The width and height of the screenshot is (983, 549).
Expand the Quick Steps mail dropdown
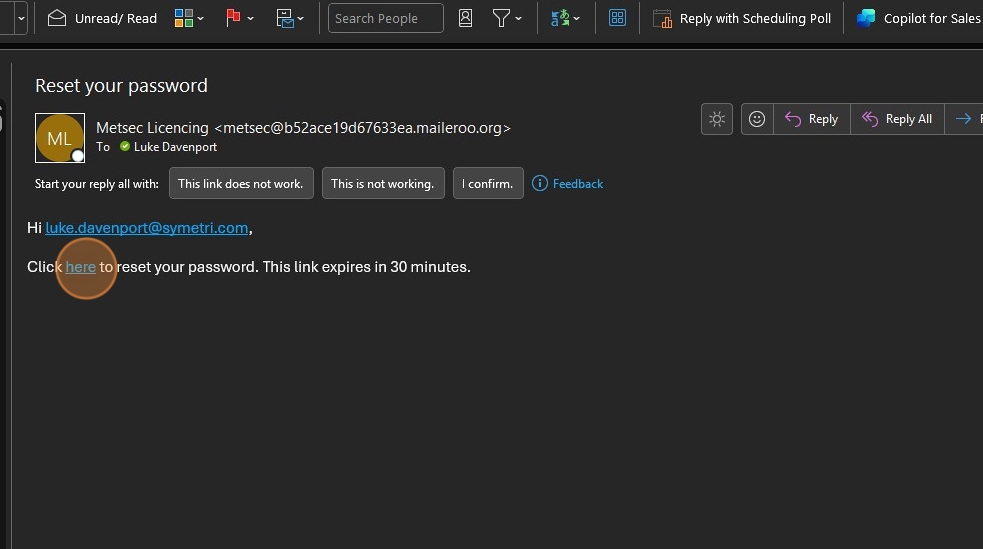(x=290, y=18)
